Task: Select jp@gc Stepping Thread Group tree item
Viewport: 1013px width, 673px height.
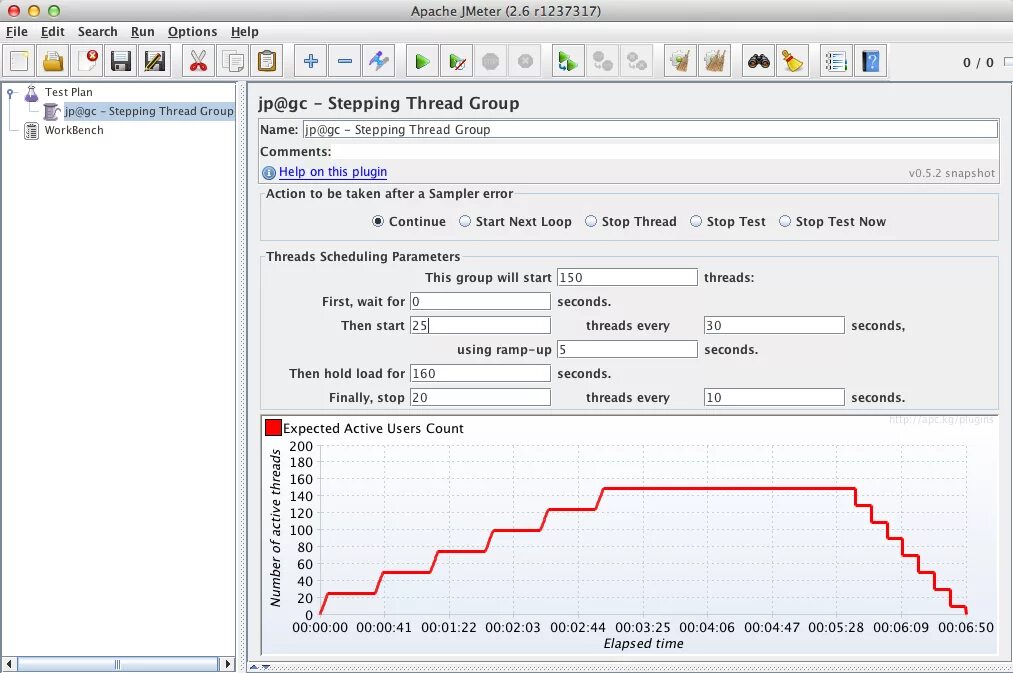Action: click(x=149, y=111)
